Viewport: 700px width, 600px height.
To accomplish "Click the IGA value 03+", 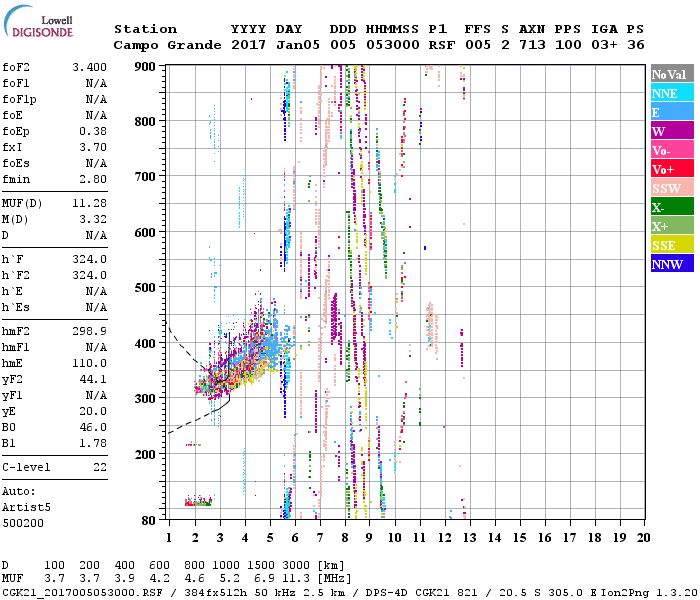I will (x=604, y=45).
